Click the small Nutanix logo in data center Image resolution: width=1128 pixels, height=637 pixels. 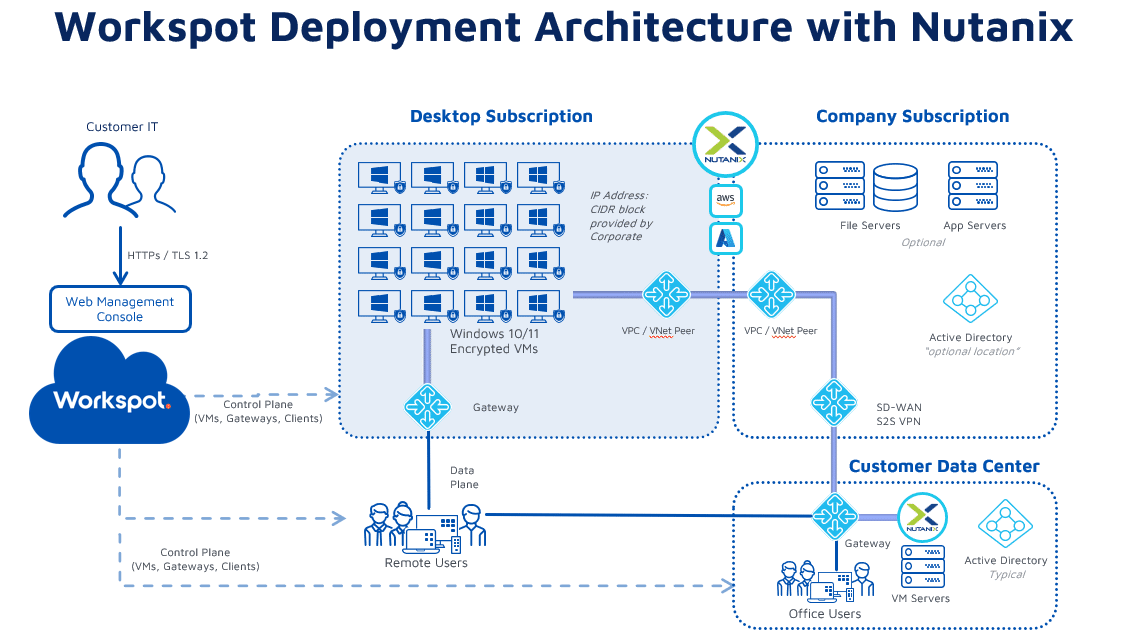(x=922, y=517)
